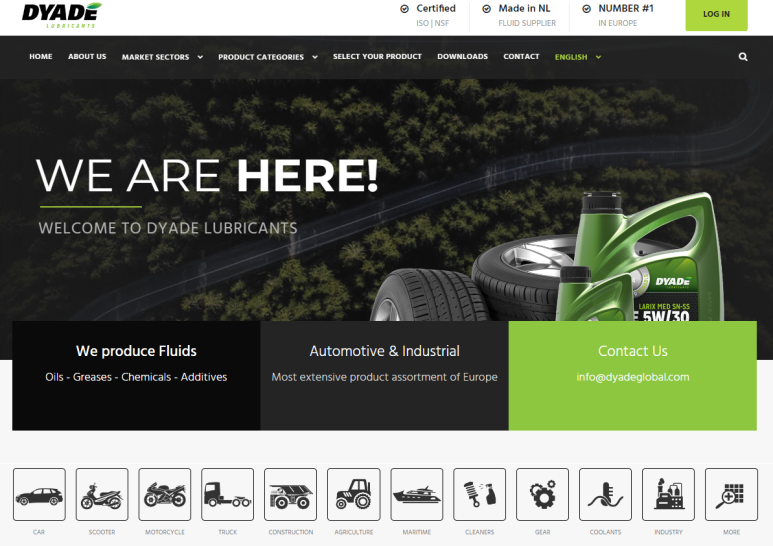Click the Made in NL checkmark icon
Image resolution: width=773 pixels, height=546 pixels.
point(487,9)
